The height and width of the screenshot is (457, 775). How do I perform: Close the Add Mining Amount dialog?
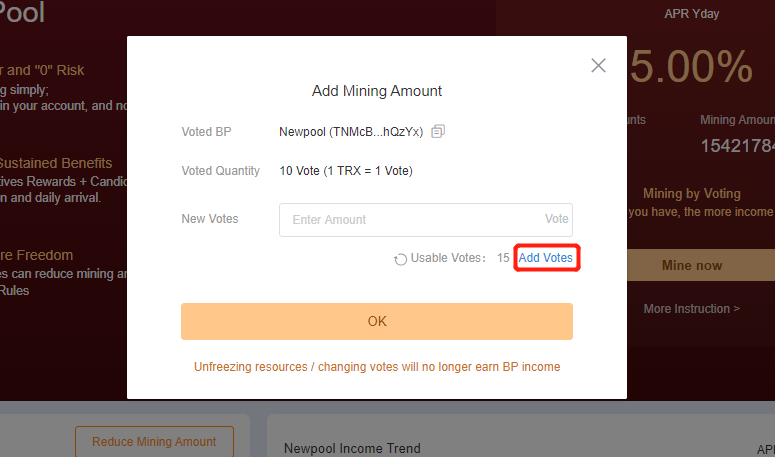pyautogui.click(x=598, y=65)
